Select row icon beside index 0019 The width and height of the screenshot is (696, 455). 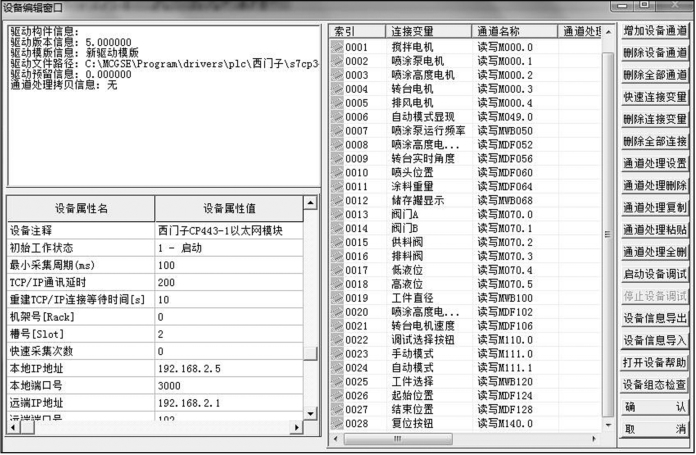tap(337, 298)
